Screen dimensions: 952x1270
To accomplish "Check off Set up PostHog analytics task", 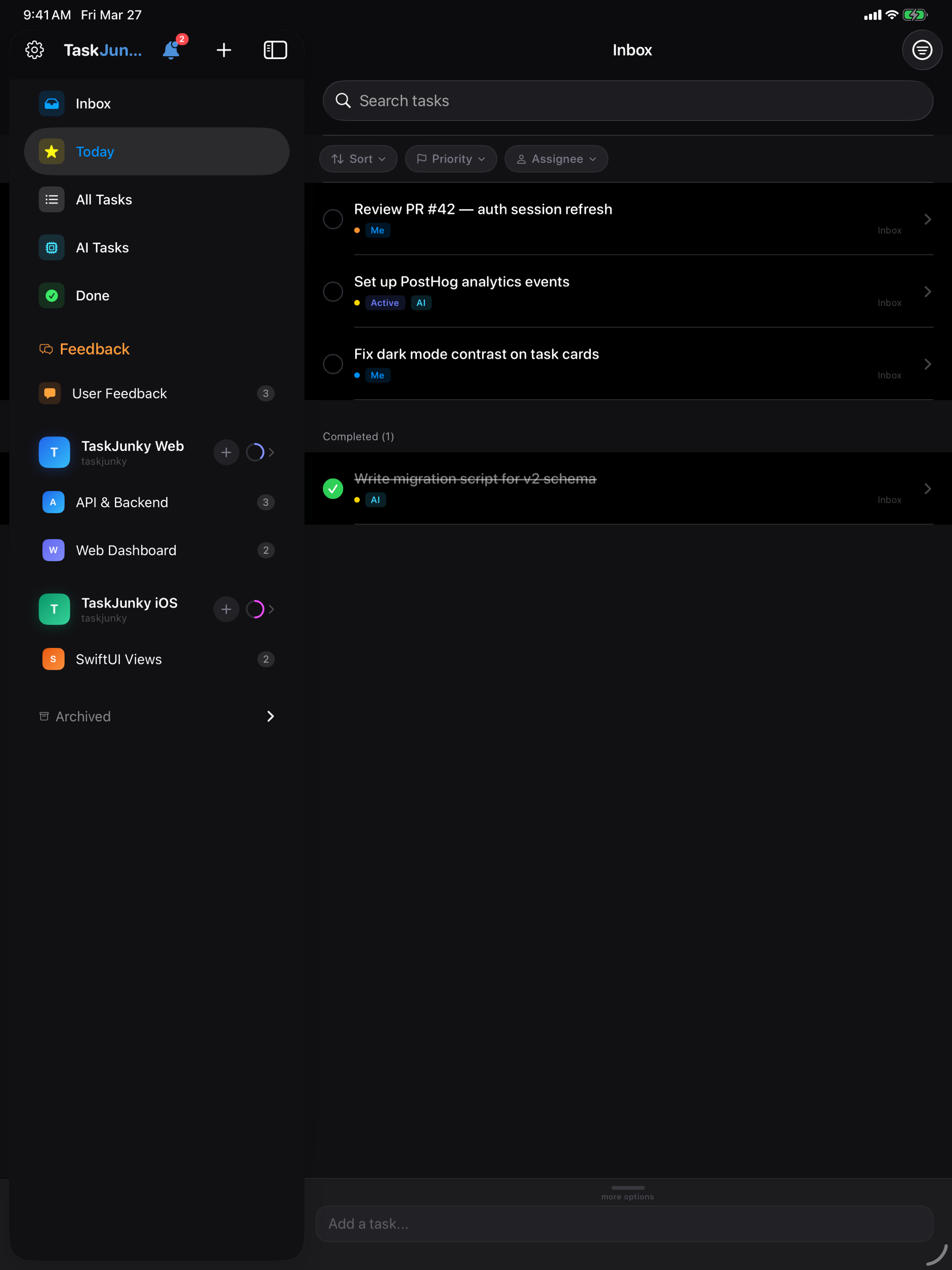I will [333, 291].
